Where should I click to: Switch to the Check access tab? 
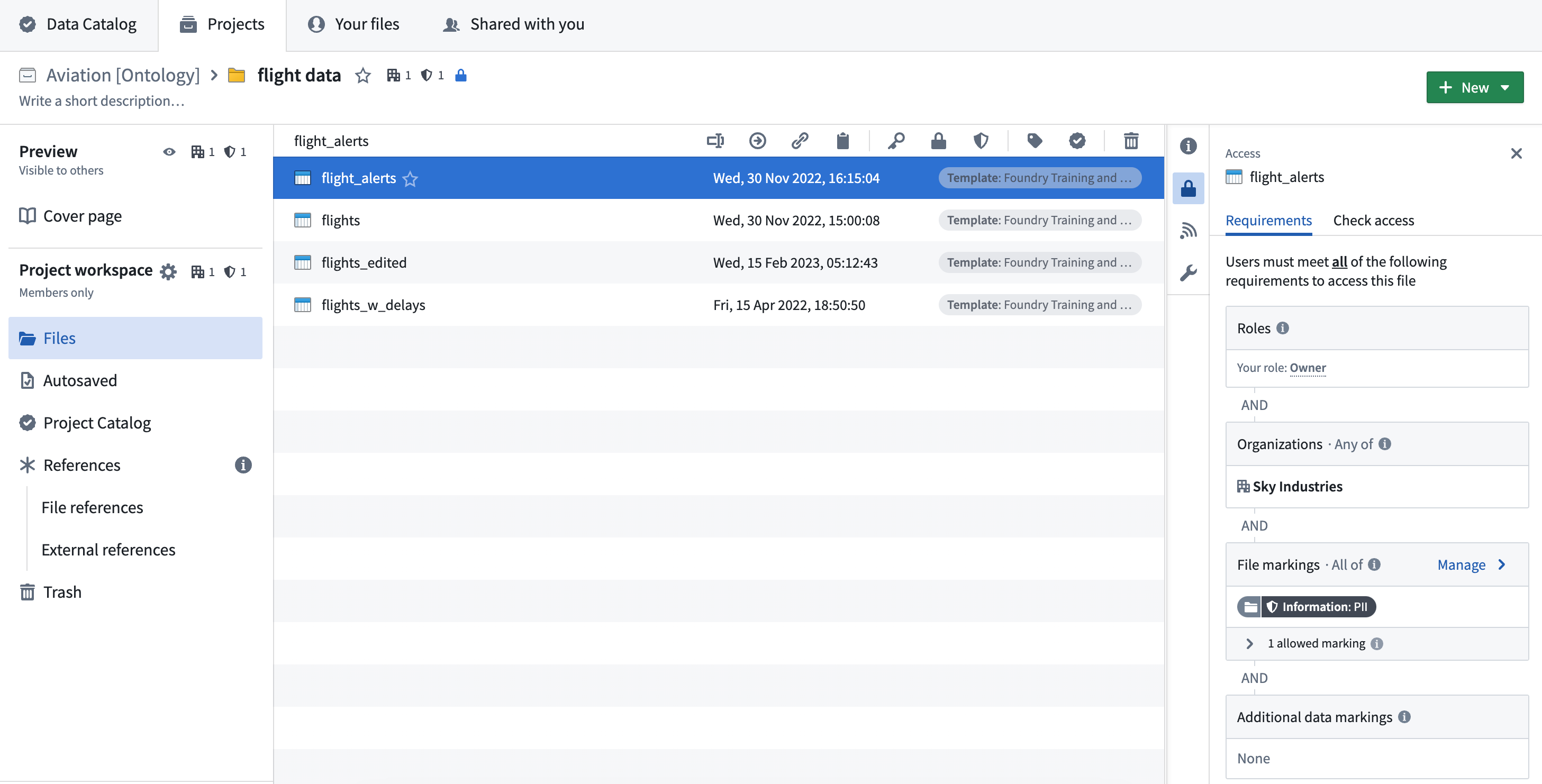click(x=1375, y=219)
